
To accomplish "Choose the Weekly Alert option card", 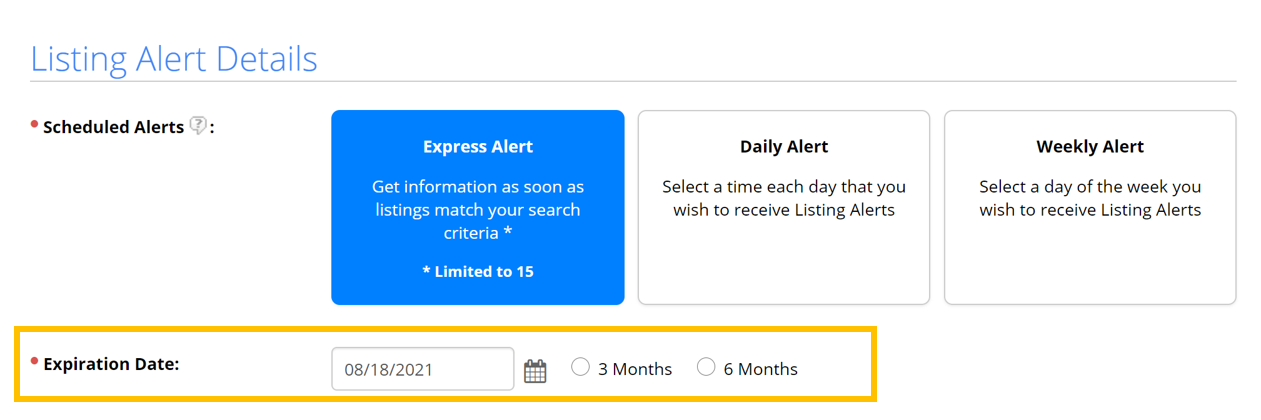I will pyautogui.click(x=1090, y=207).
